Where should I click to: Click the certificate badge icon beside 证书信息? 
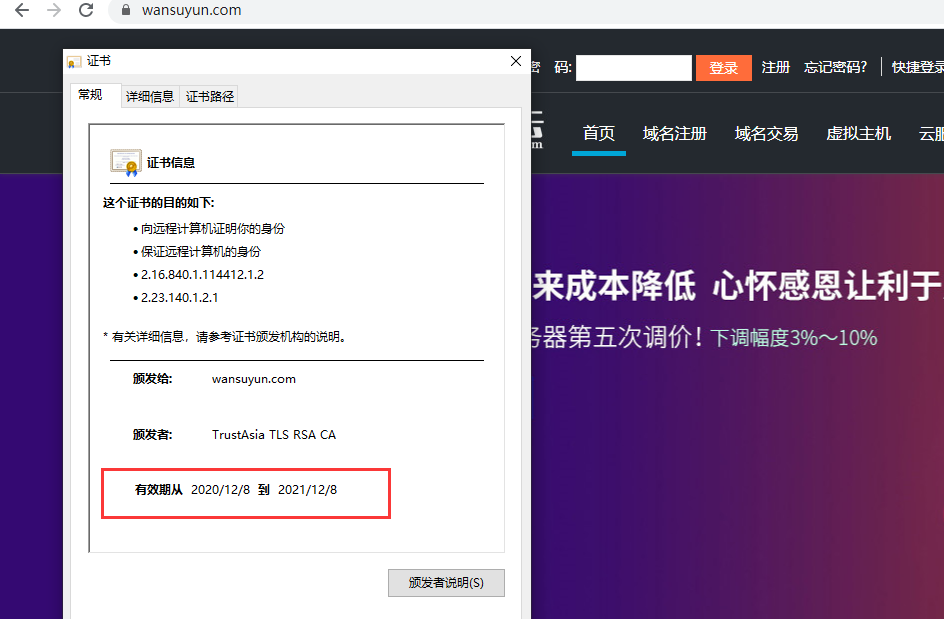point(126,163)
